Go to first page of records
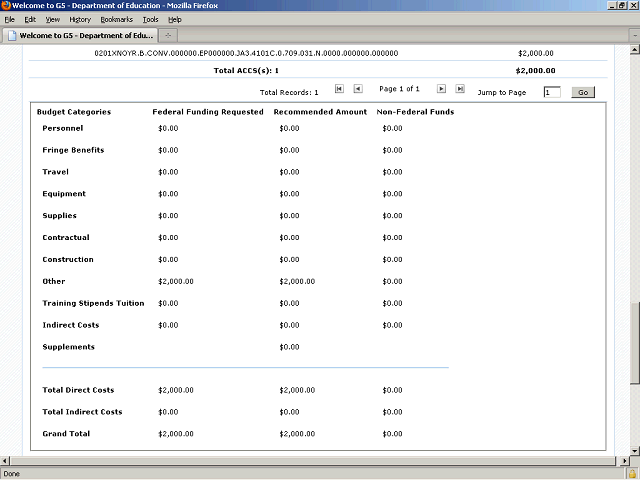640x480 pixels. [x=340, y=90]
